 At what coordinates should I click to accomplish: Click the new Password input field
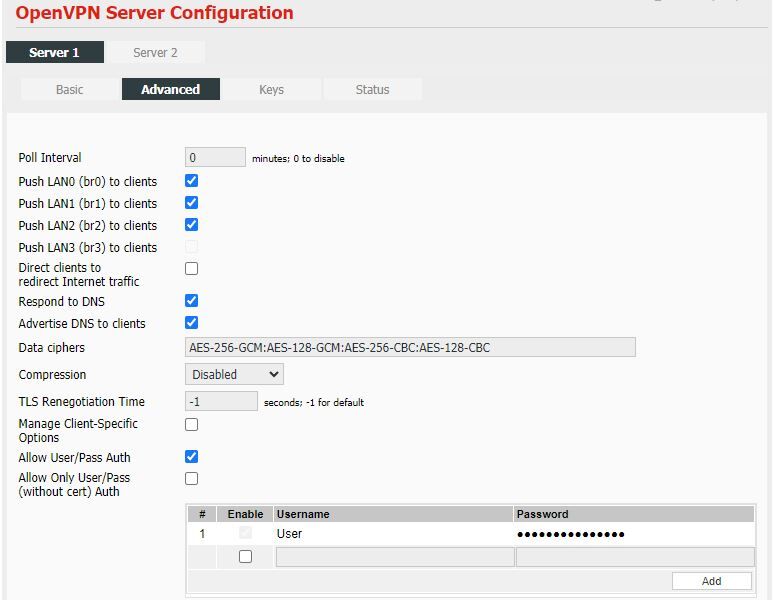(635, 557)
